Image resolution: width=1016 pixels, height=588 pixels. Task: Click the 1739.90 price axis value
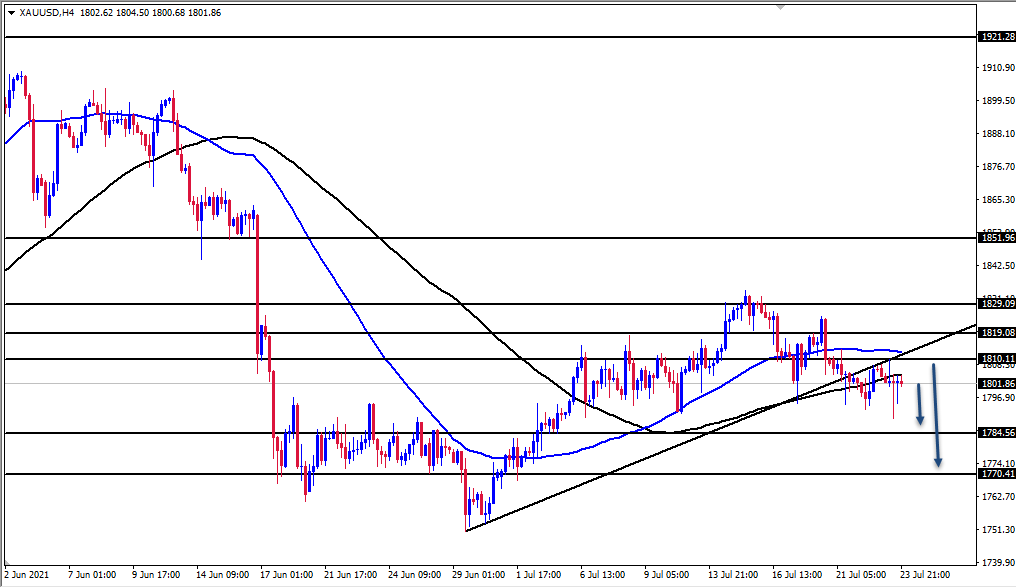pyautogui.click(x=998, y=563)
